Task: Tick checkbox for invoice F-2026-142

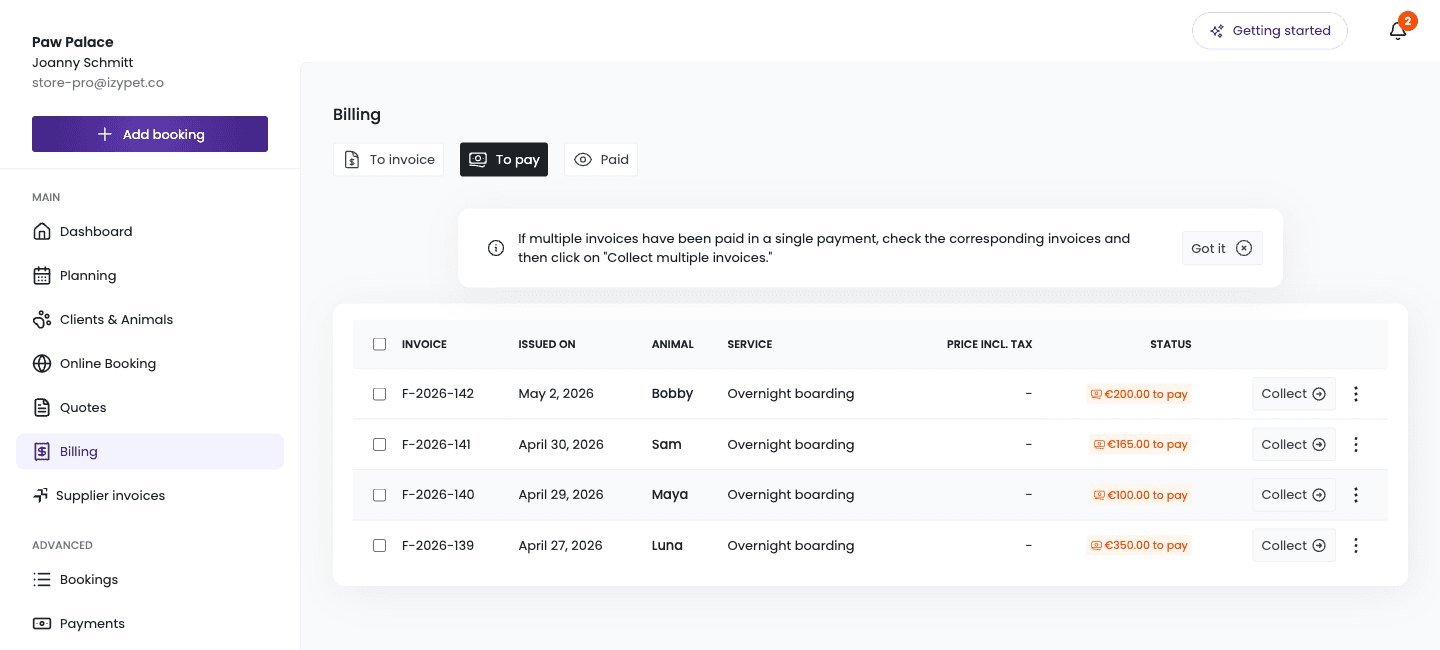Action: coord(379,394)
